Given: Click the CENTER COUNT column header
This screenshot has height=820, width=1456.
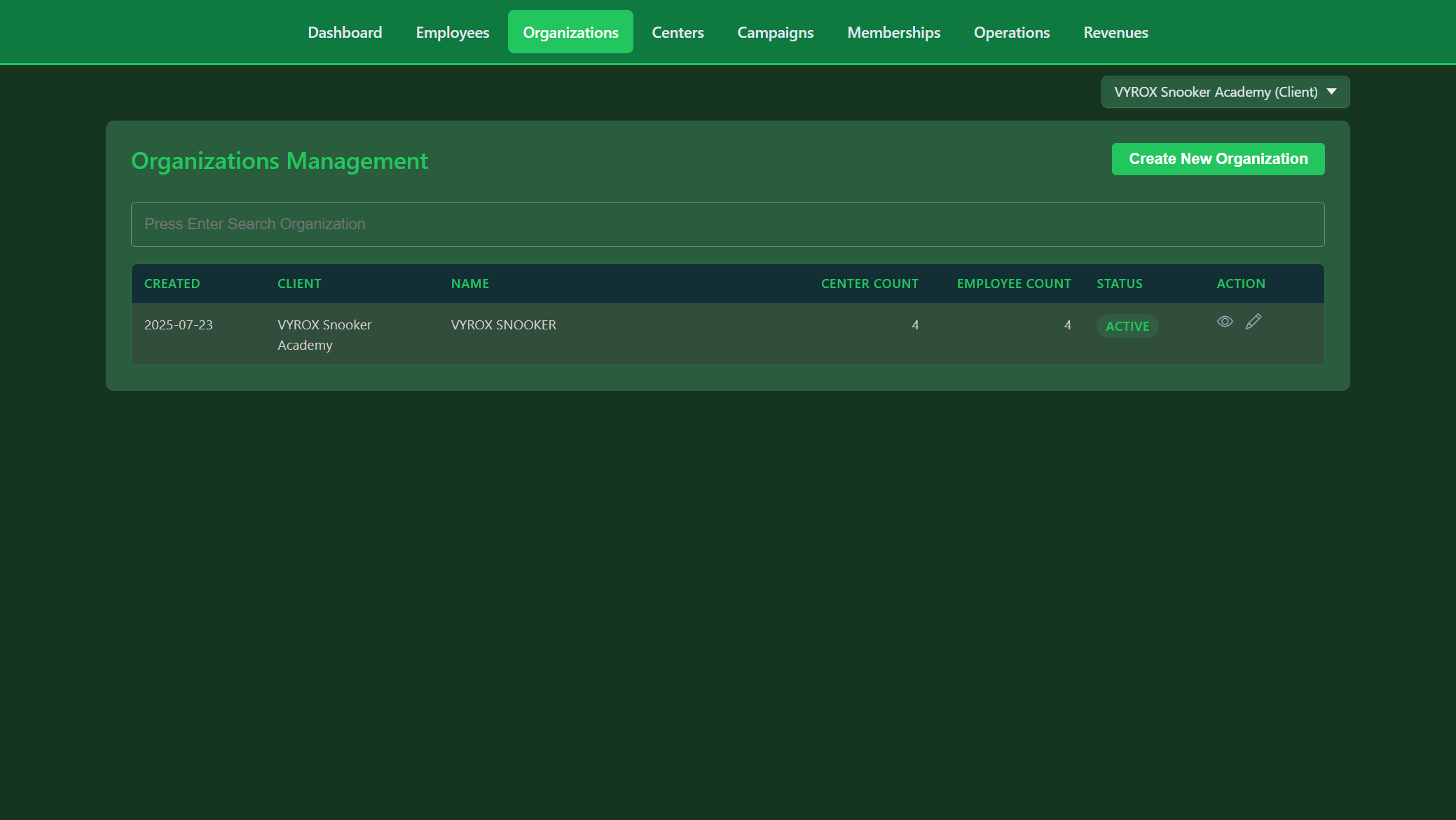Looking at the screenshot, I should 870,284.
